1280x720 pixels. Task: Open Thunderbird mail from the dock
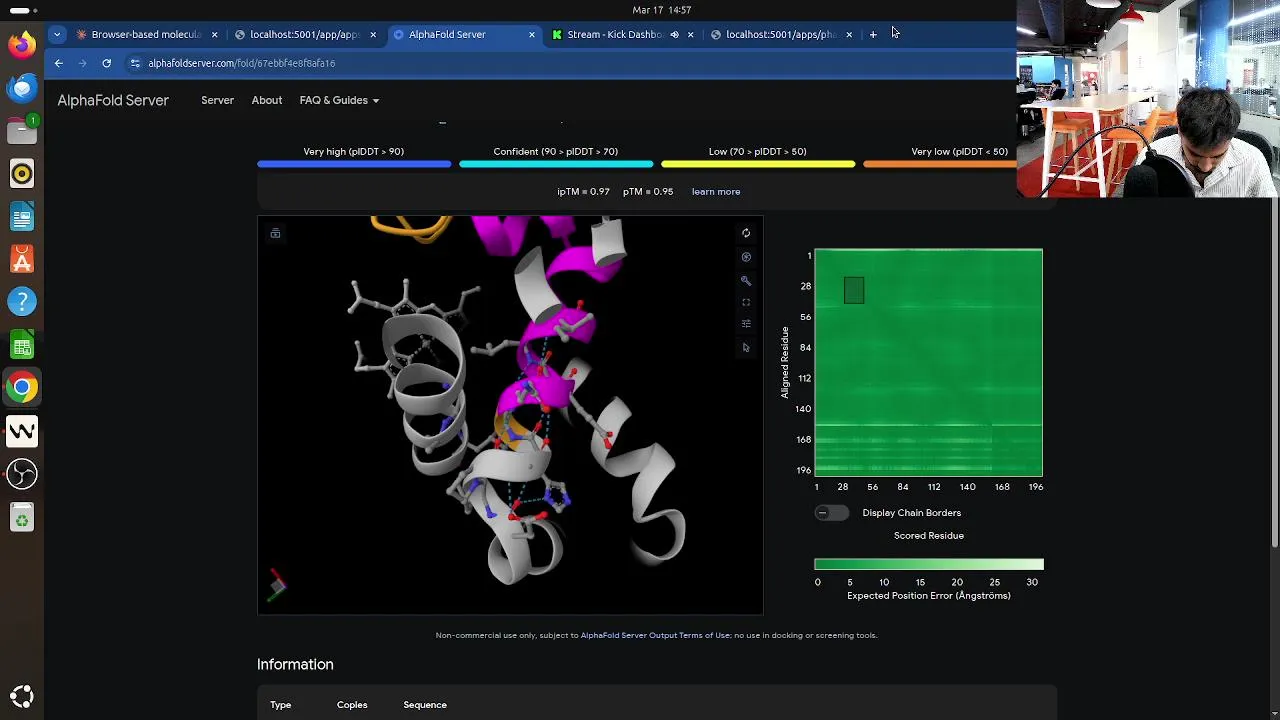pos(22,87)
